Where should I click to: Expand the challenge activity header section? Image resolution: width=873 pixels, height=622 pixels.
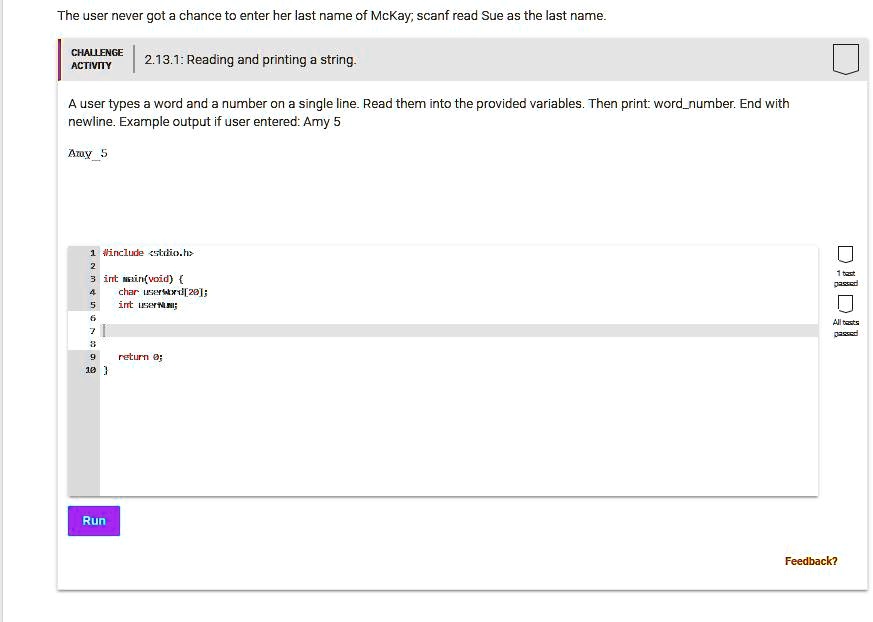coord(450,58)
